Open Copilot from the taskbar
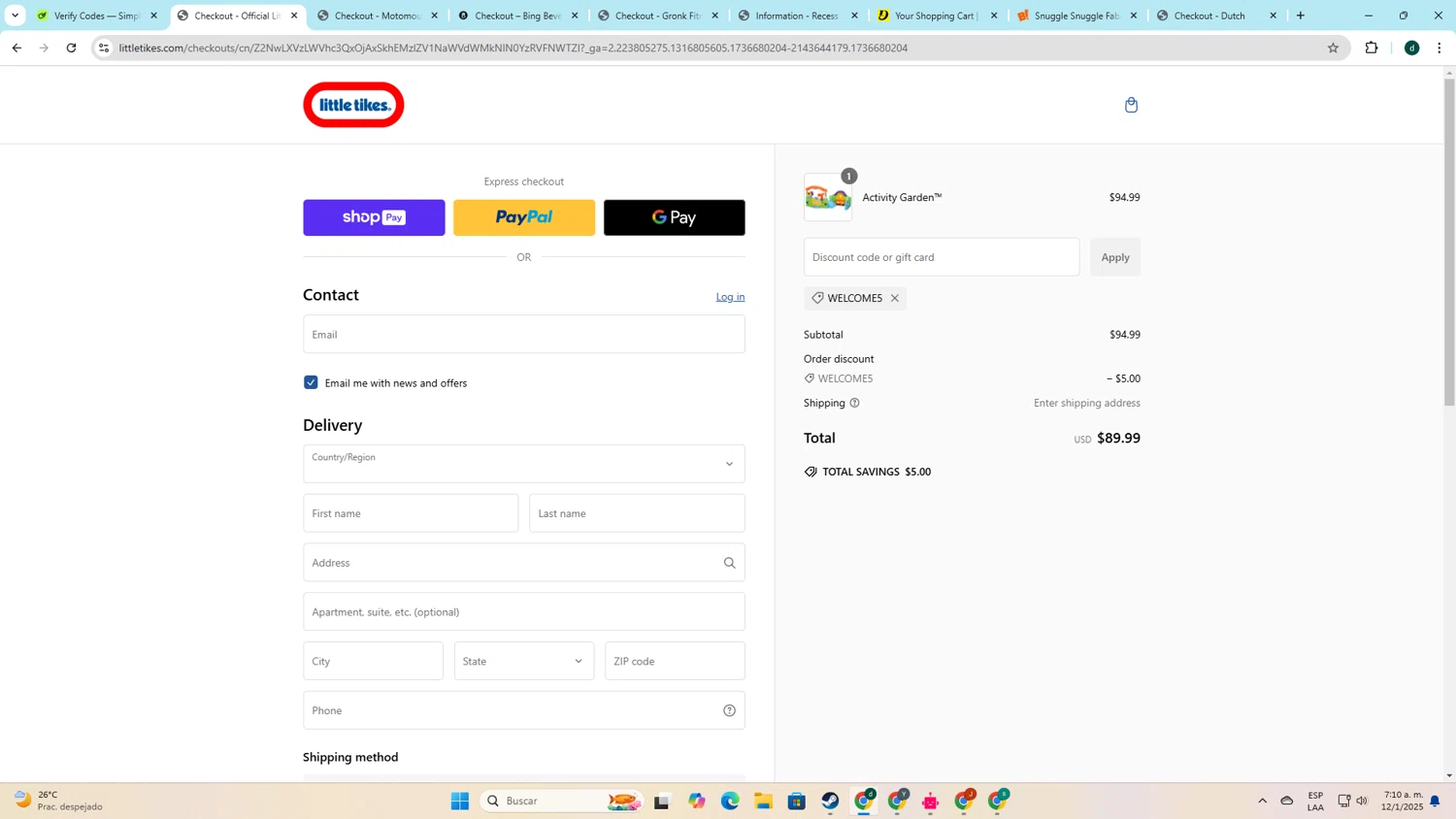The image size is (1456, 819). point(697,801)
